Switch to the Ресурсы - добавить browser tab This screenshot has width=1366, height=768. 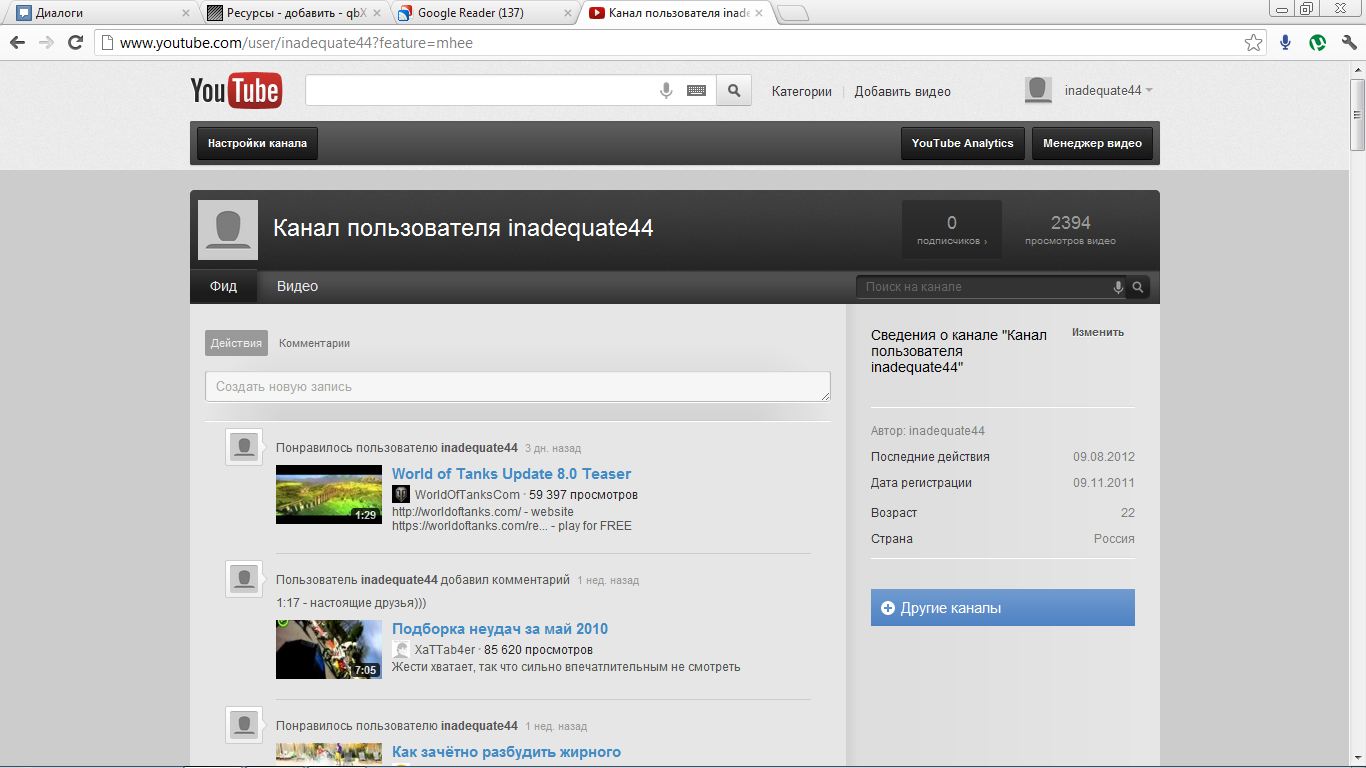(293, 14)
